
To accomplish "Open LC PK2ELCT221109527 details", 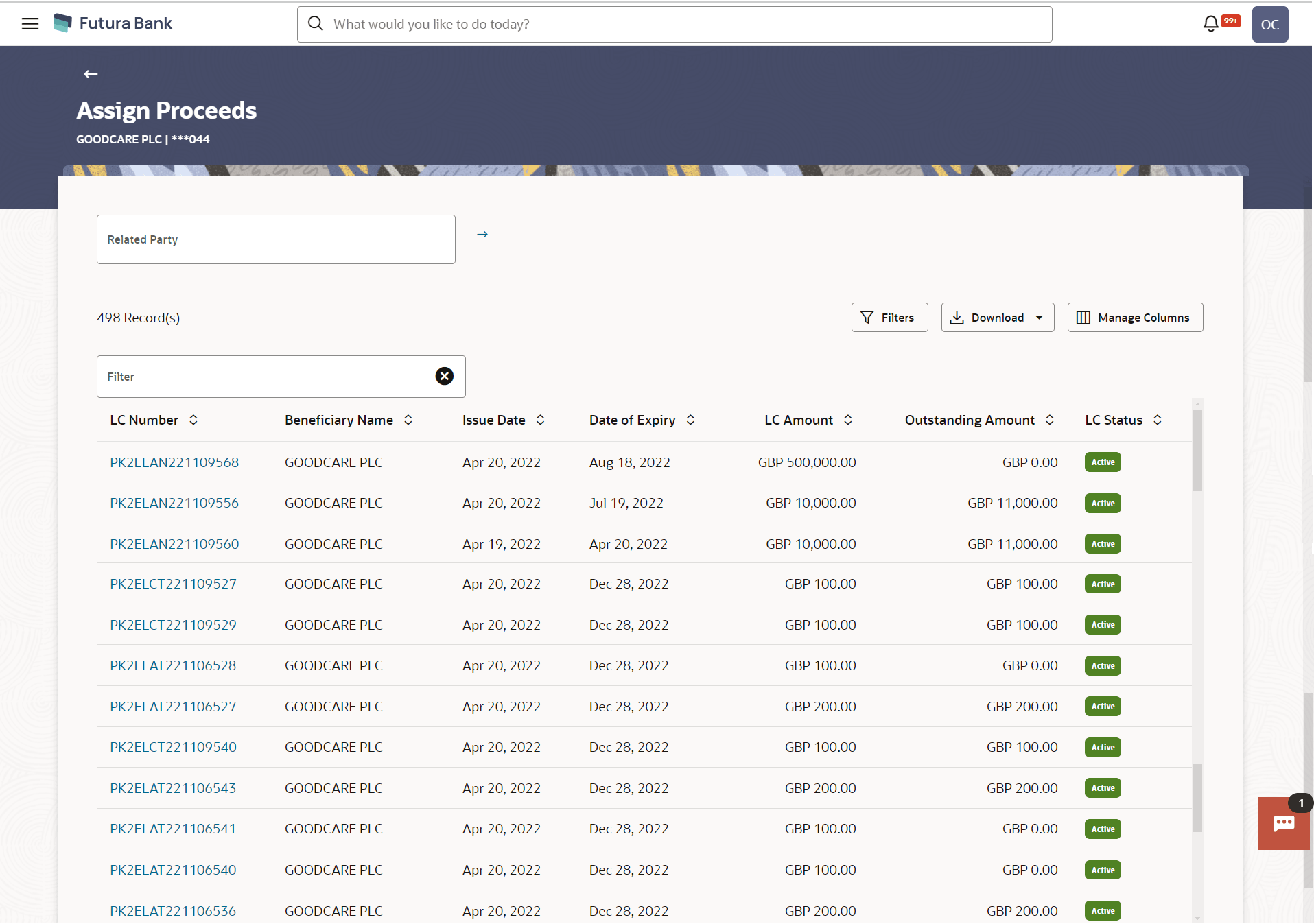I will (x=173, y=584).
